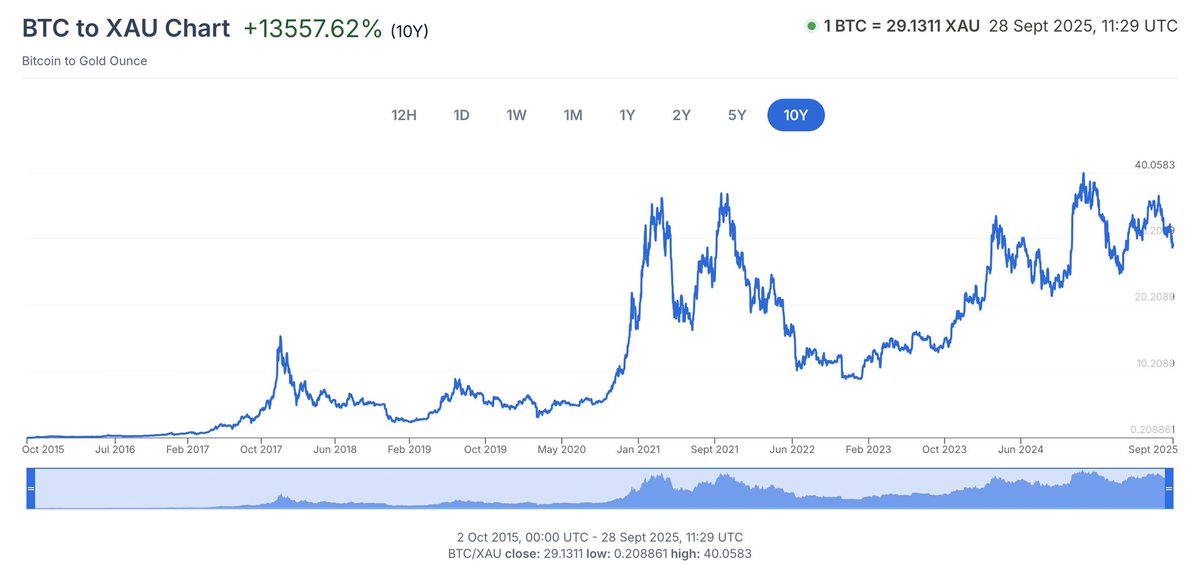The image size is (1200, 565).
Task: Choose the 1M time range
Action: pos(572,115)
